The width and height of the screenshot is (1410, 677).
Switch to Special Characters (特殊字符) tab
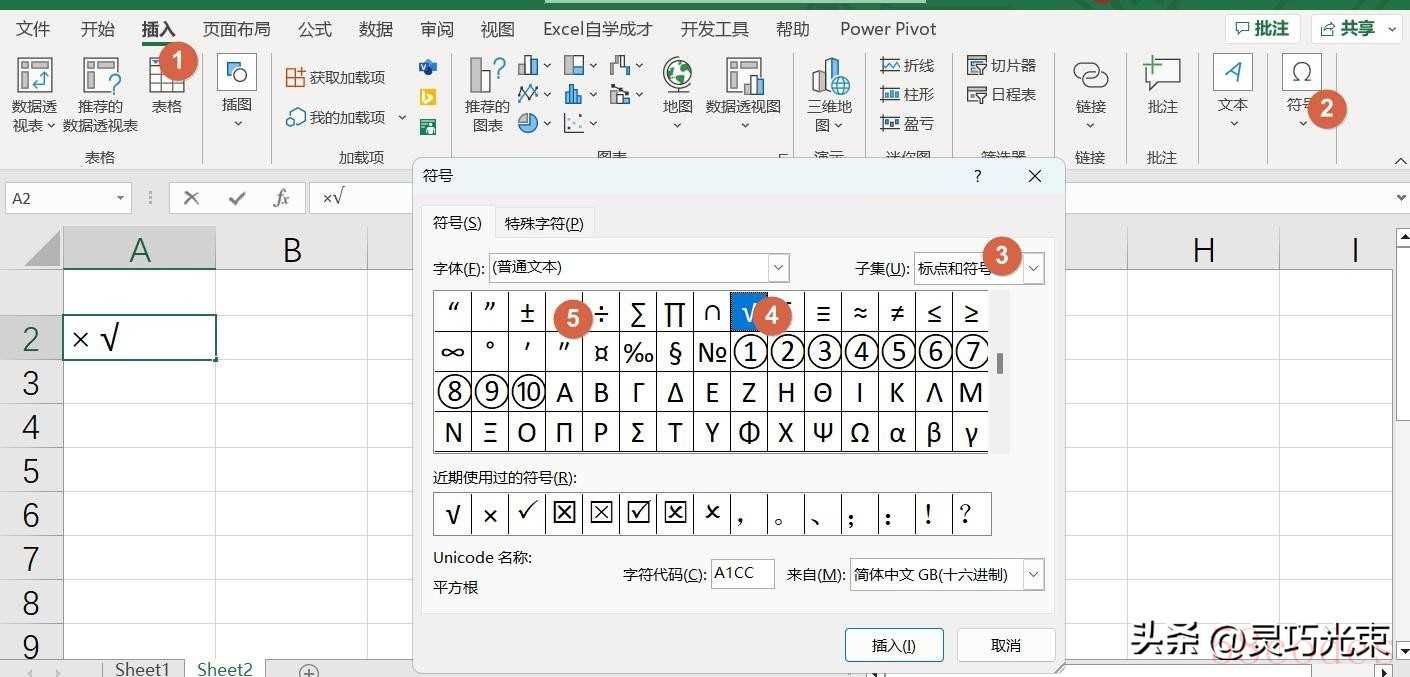coord(544,224)
